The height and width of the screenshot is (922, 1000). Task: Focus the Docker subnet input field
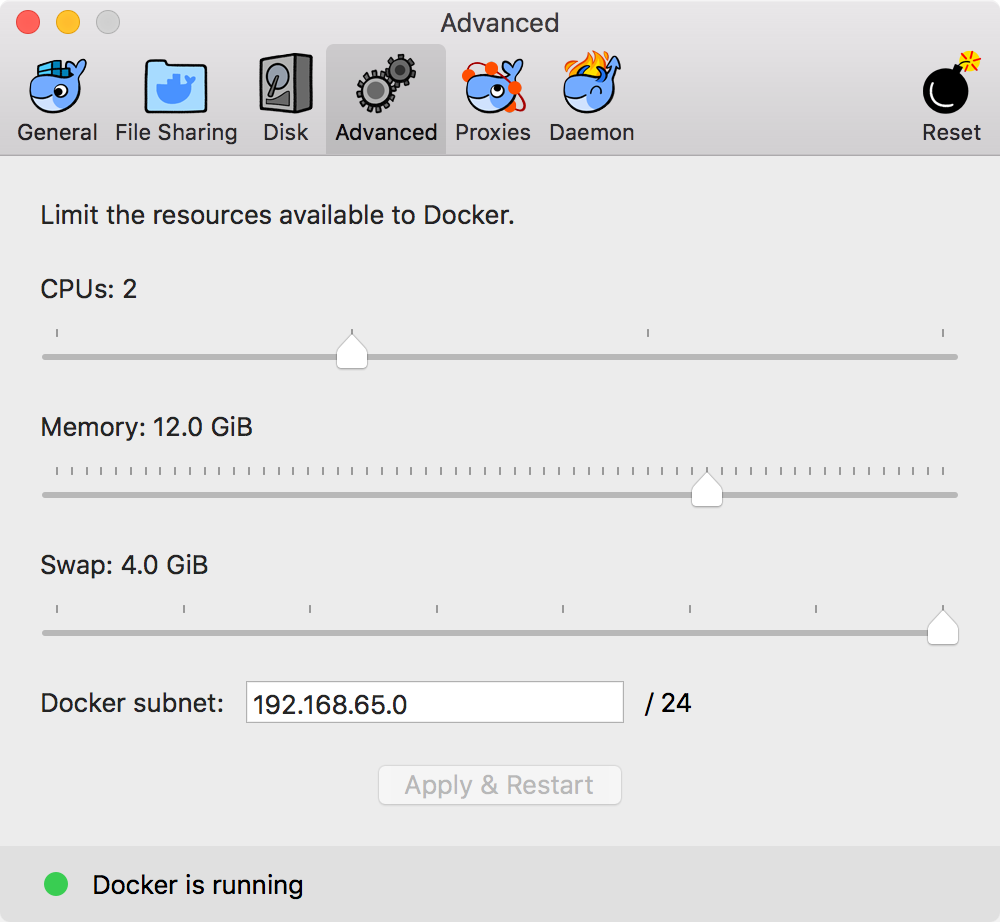click(435, 703)
